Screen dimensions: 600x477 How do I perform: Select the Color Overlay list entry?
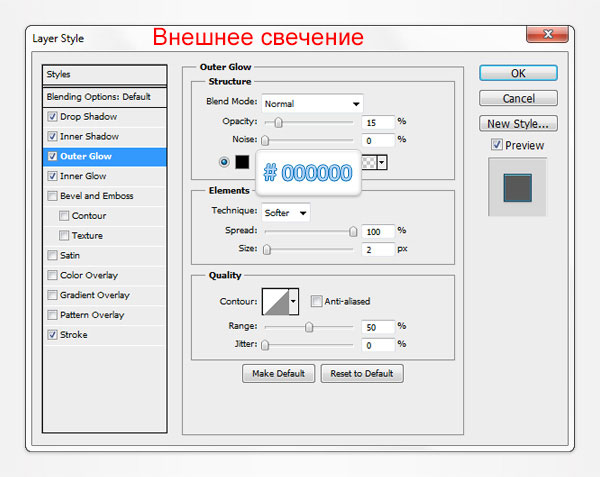[105, 275]
